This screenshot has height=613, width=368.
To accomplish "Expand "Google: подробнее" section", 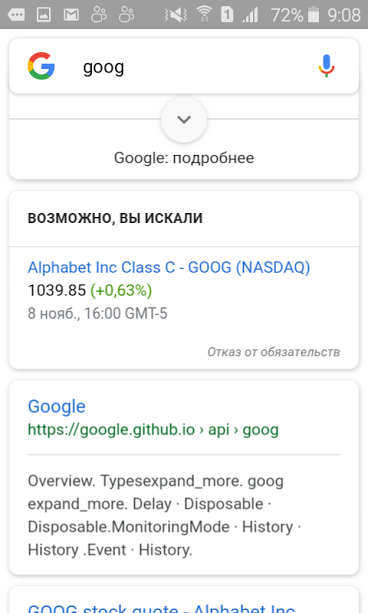I will pyautogui.click(x=184, y=158).
